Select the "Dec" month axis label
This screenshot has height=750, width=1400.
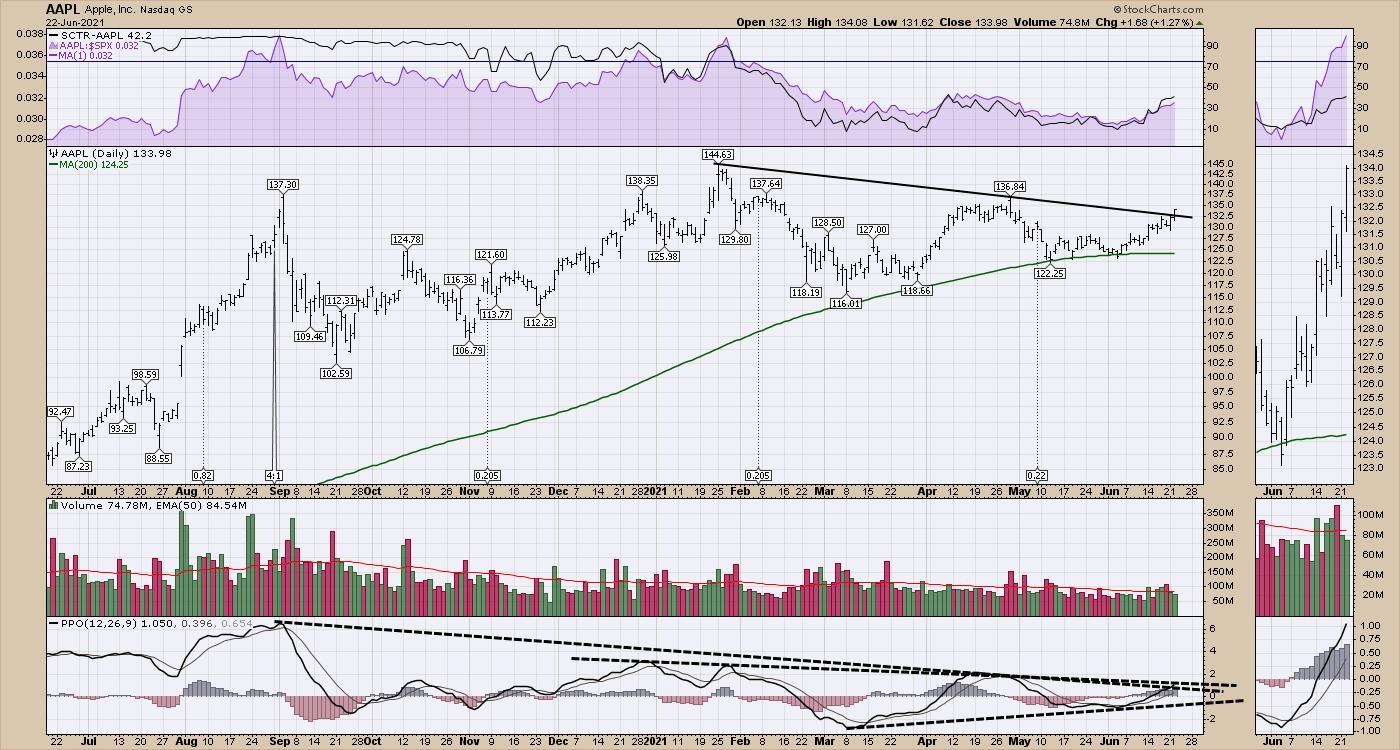(x=558, y=492)
